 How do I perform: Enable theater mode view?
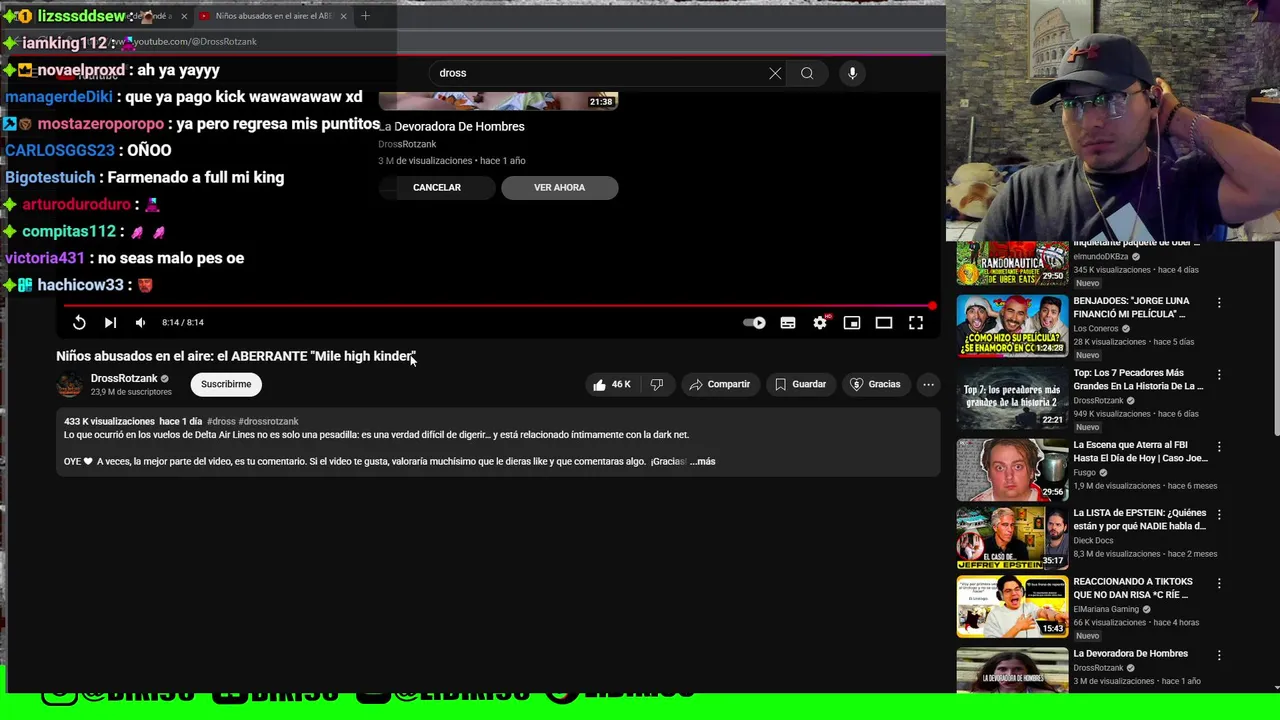point(884,322)
